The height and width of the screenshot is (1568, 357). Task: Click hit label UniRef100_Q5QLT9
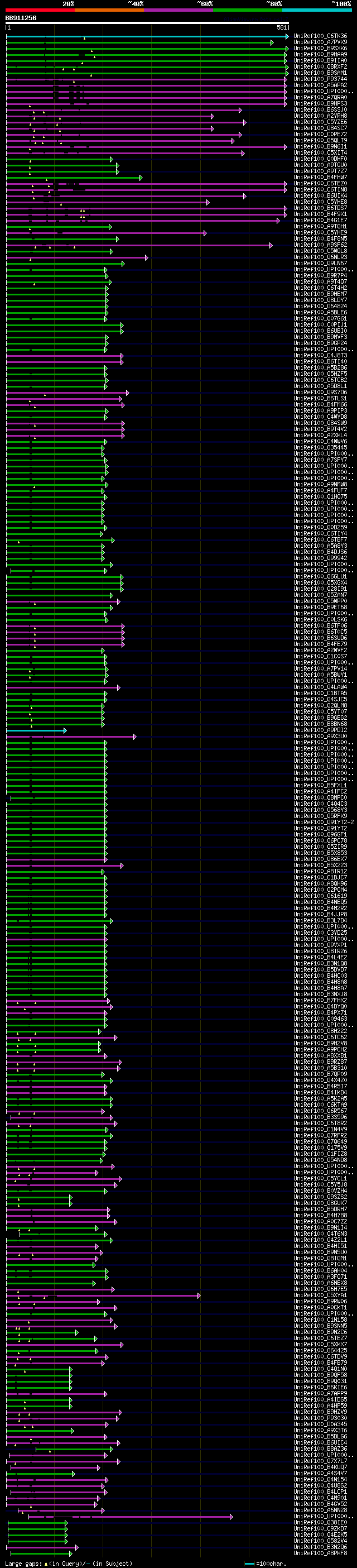click(x=321, y=140)
